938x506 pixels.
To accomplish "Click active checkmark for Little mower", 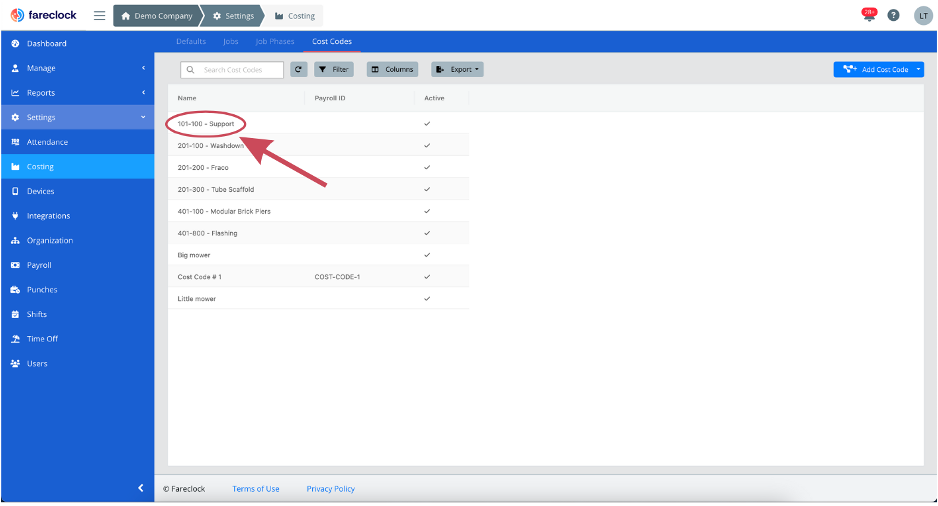I will click(x=427, y=298).
